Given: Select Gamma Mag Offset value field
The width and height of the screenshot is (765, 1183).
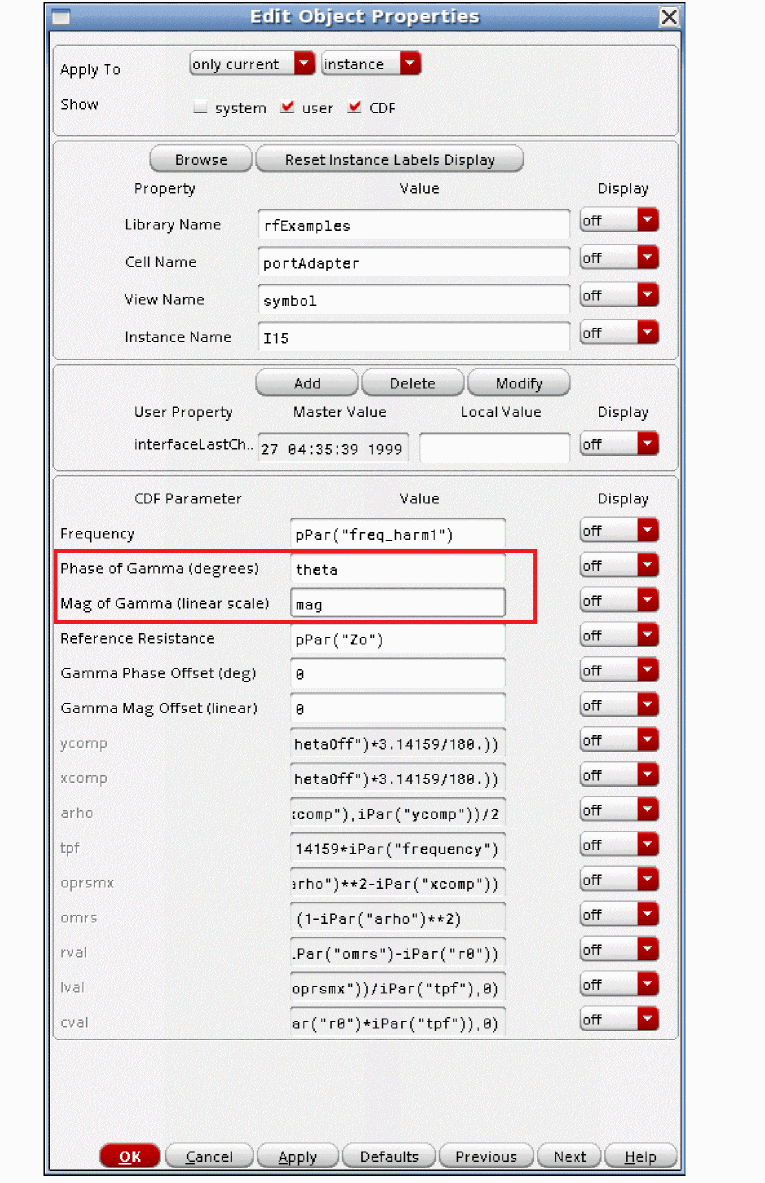Looking at the screenshot, I should point(398,708).
